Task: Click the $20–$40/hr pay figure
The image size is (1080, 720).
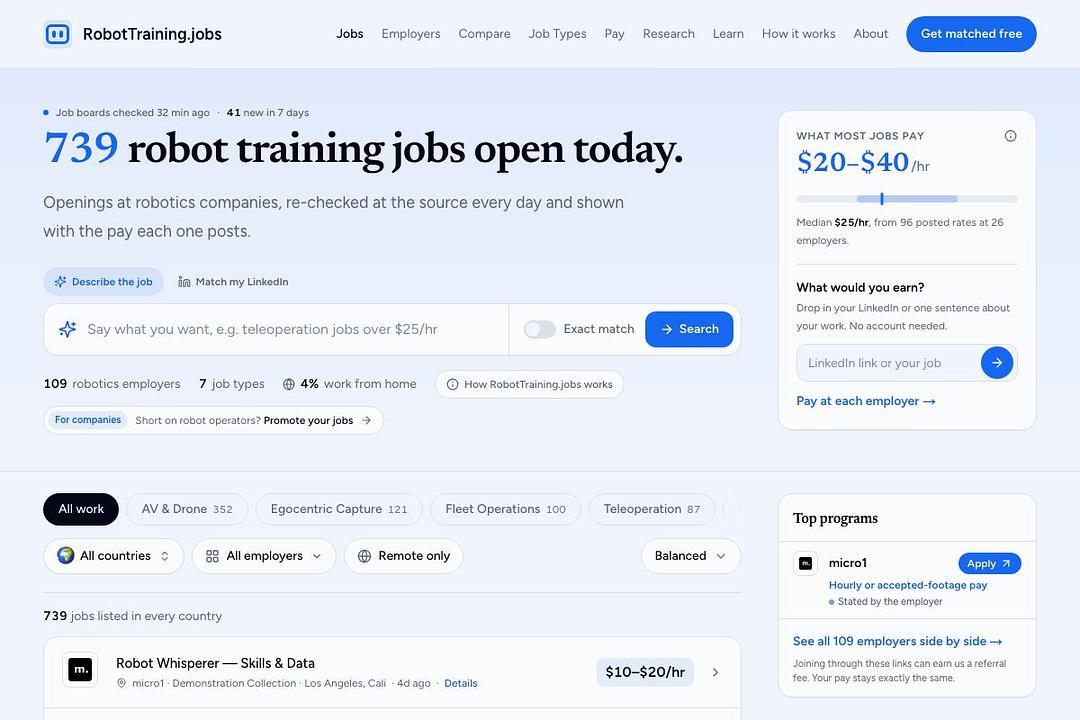Action: [862, 163]
